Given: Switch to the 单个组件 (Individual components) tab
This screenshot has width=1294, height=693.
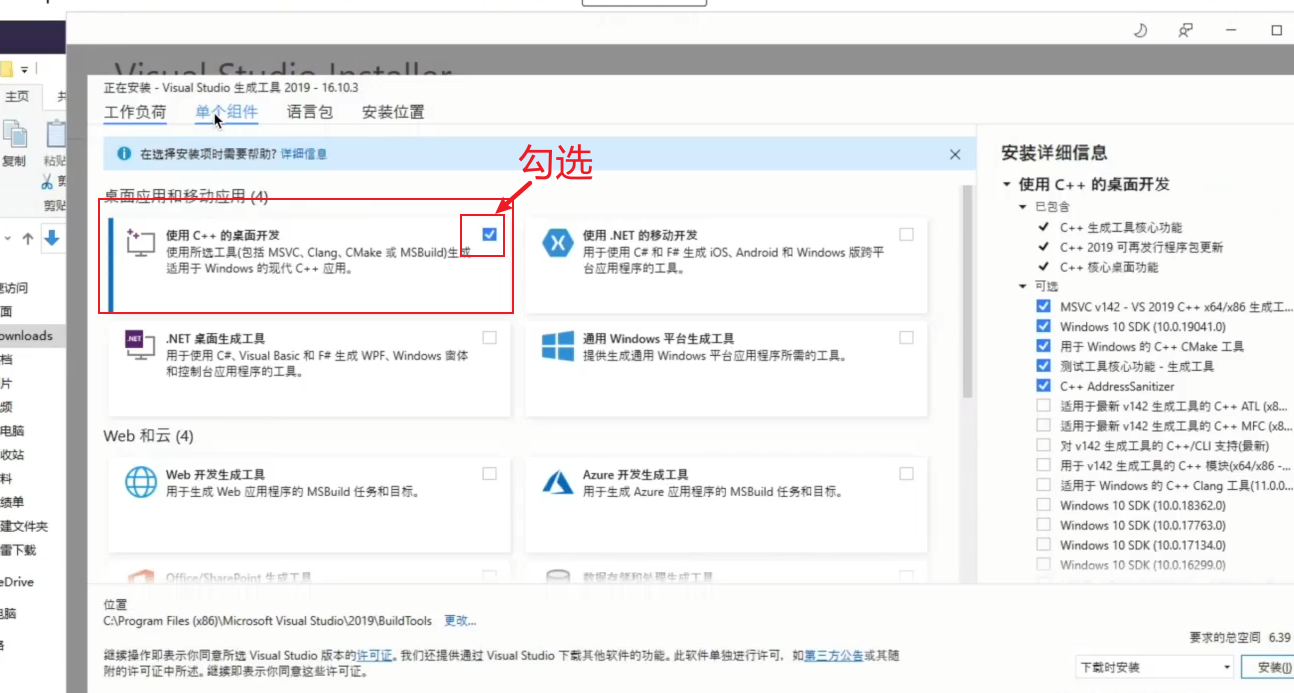Looking at the screenshot, I should pyautogui.click(x=227, y=112).
